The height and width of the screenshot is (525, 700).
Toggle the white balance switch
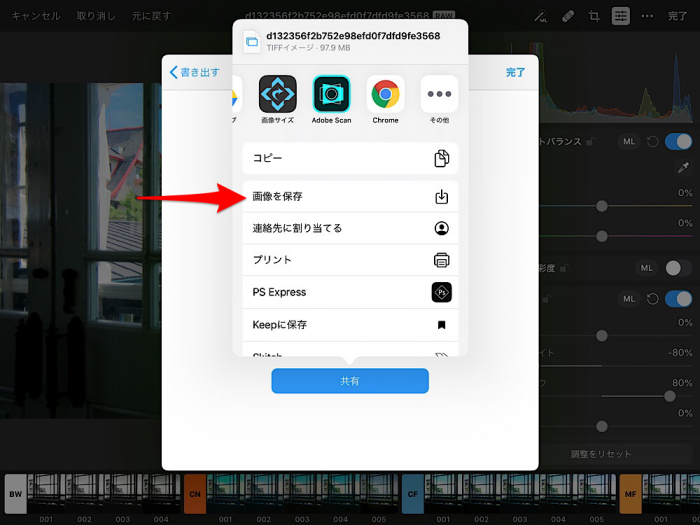(x=678, y=142)
